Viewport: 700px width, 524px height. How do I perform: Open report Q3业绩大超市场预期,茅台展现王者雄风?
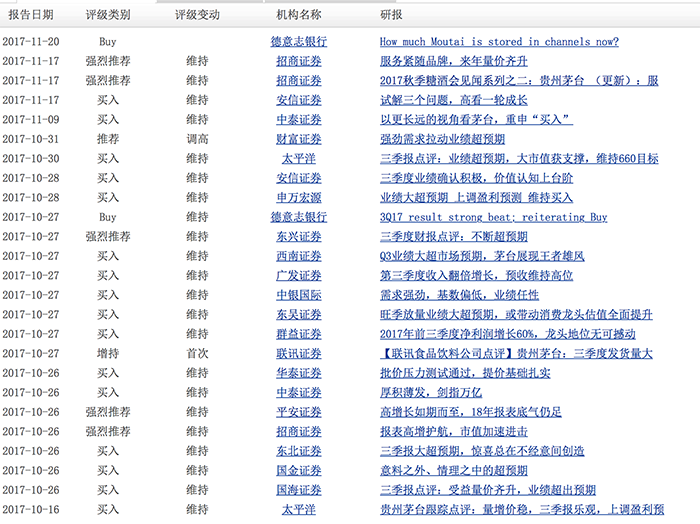[x=482, y=256]
